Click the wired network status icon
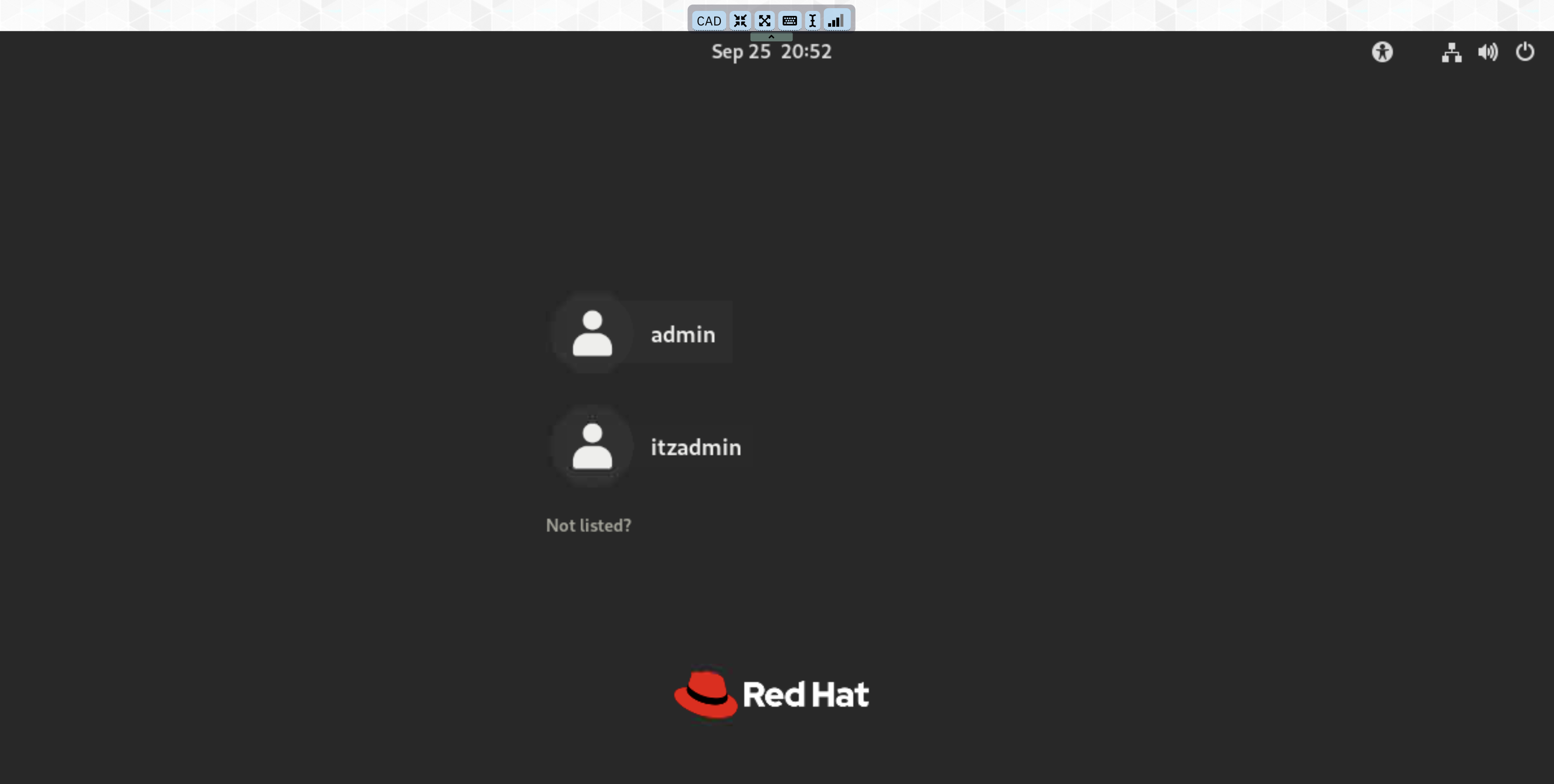Image resolution: width=1554 pixels, height=784 pixels. pyautogui.click(x=1452, y=52)
